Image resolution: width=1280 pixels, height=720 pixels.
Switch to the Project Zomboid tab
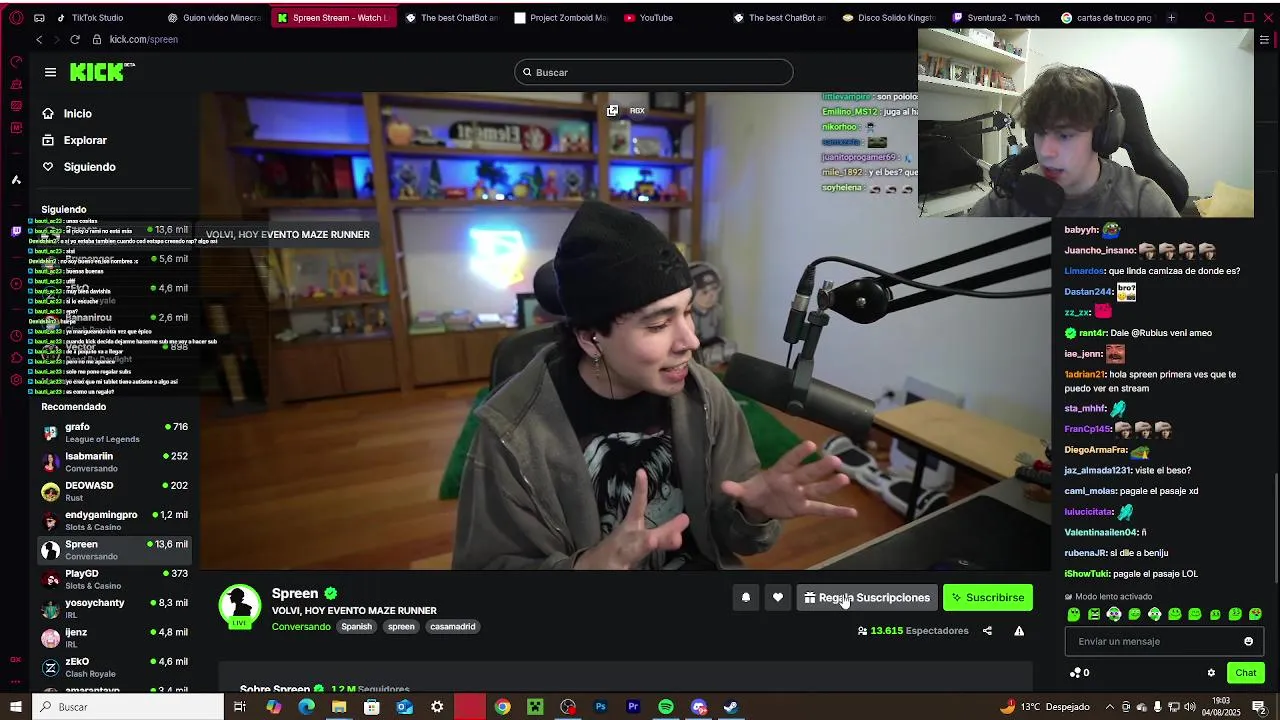pyautogui.click(x=560, y=17)
